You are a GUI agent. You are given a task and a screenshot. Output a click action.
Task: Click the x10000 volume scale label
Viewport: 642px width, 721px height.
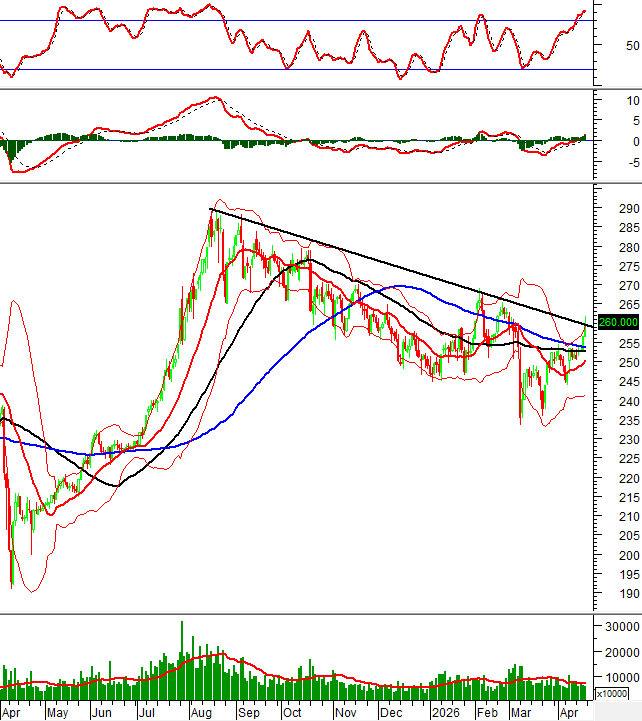point(612,693)
